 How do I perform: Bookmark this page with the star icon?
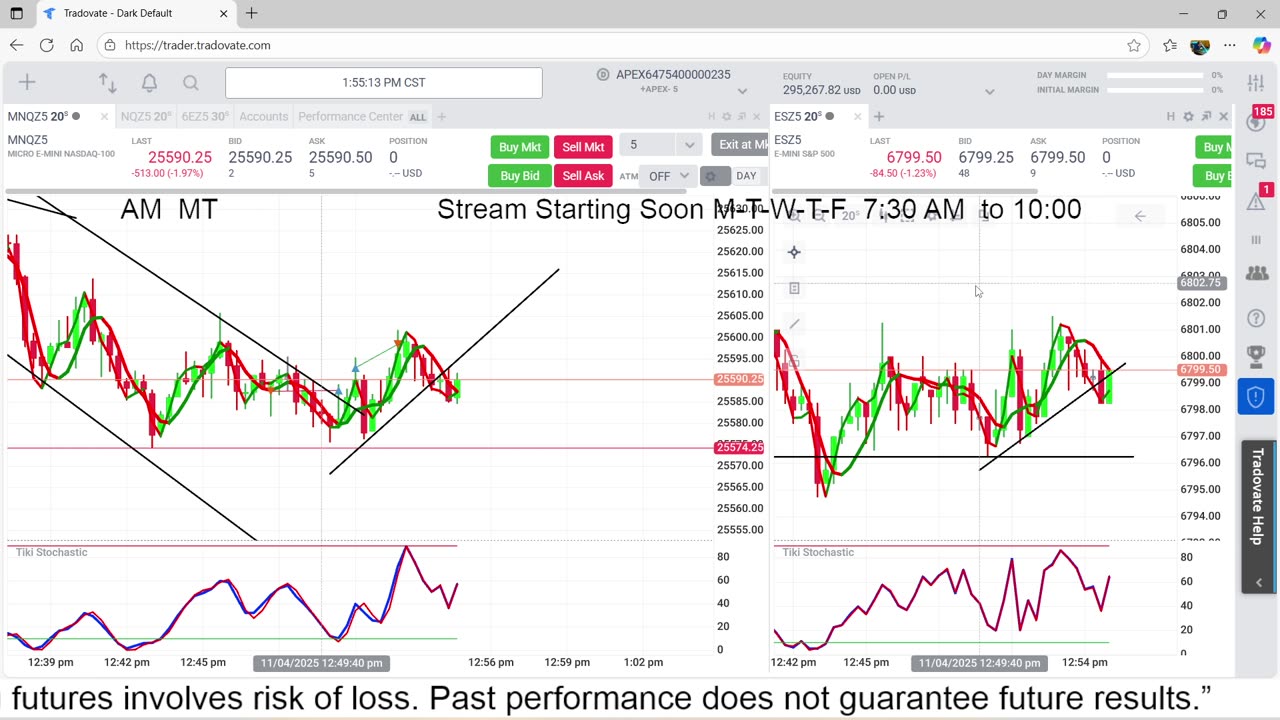pos(1133,45)
